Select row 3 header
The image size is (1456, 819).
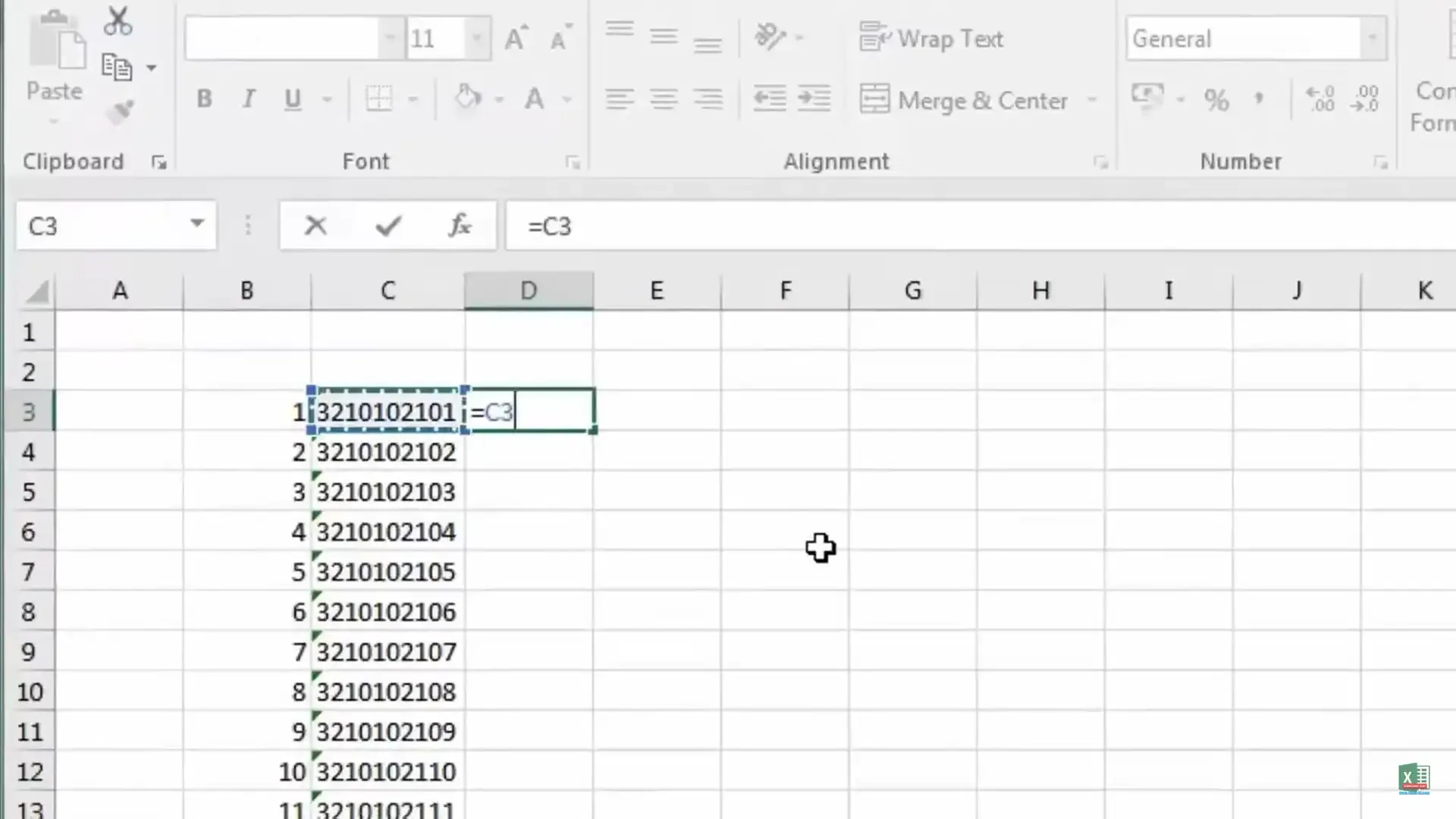[x=29, y=412]
